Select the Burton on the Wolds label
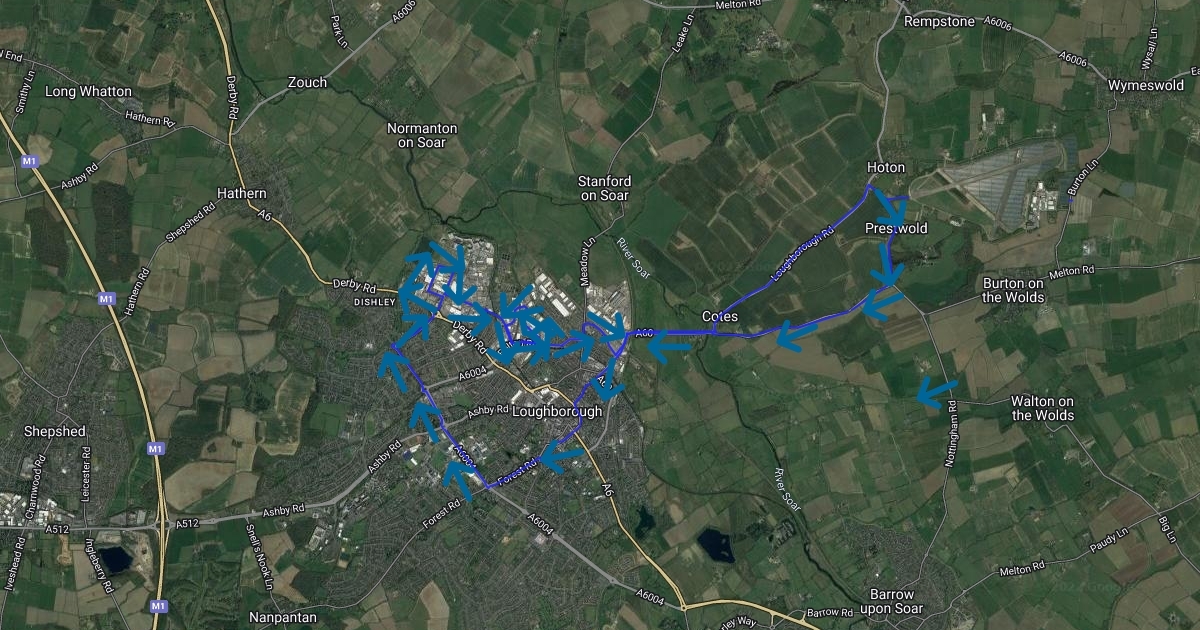 coord(1014,290)
